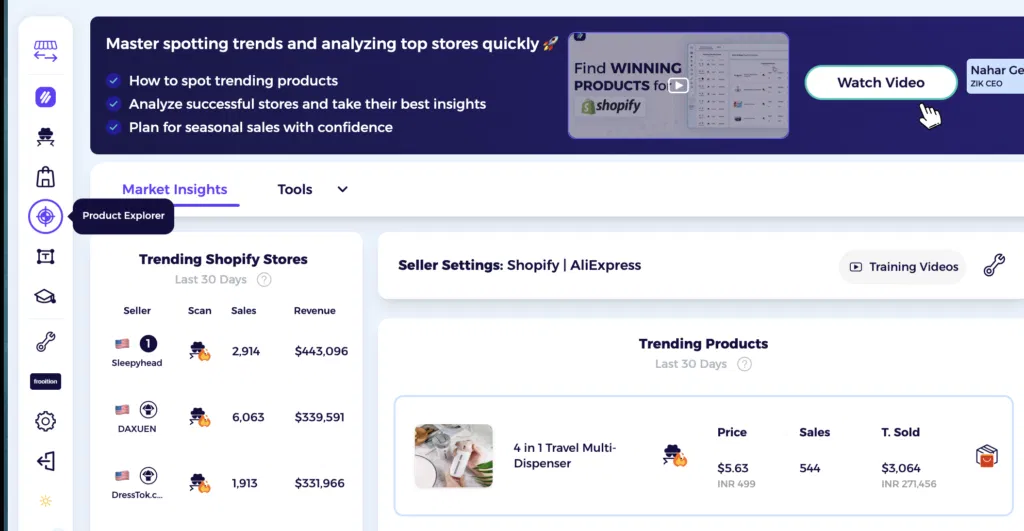Click the frooition badge in sidebar

(x=45, y=381)
